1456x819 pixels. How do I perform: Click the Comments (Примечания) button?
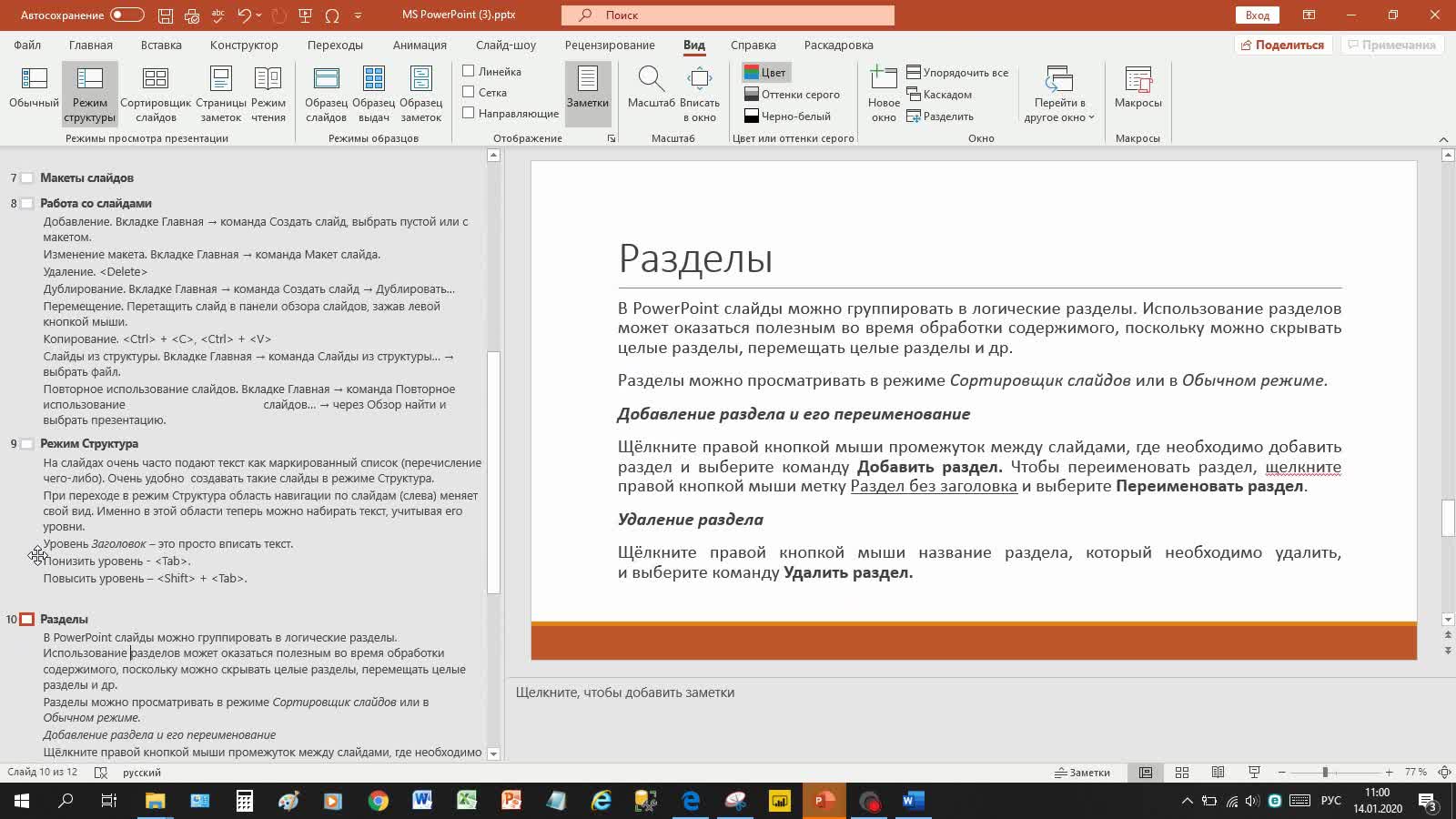click(1392, 45)
